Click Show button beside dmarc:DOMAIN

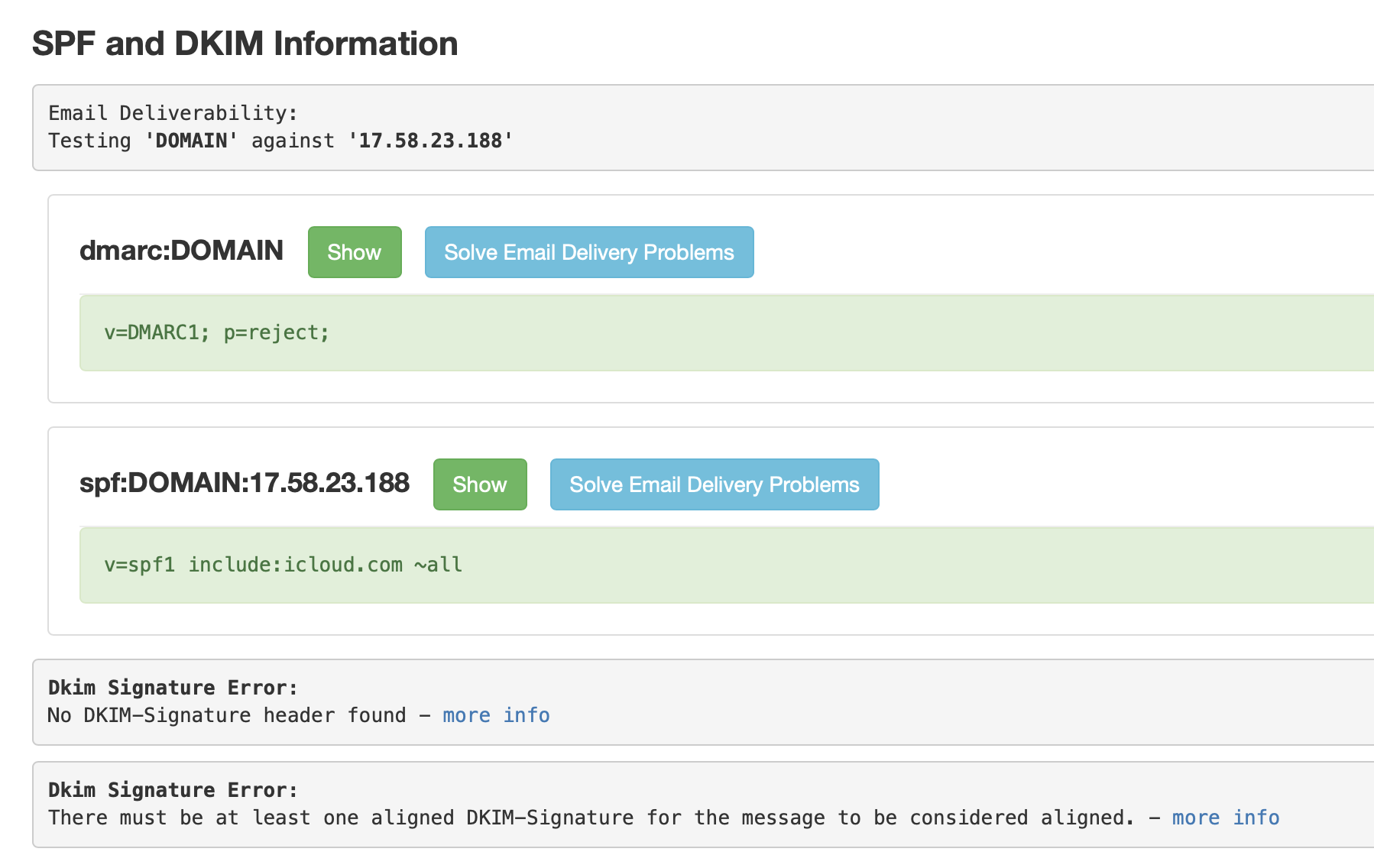coord(355,252)
